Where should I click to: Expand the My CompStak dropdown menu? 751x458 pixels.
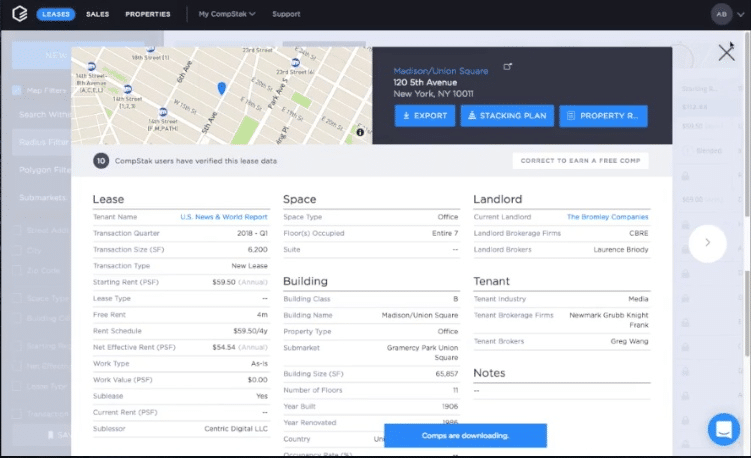click(227, 14)
